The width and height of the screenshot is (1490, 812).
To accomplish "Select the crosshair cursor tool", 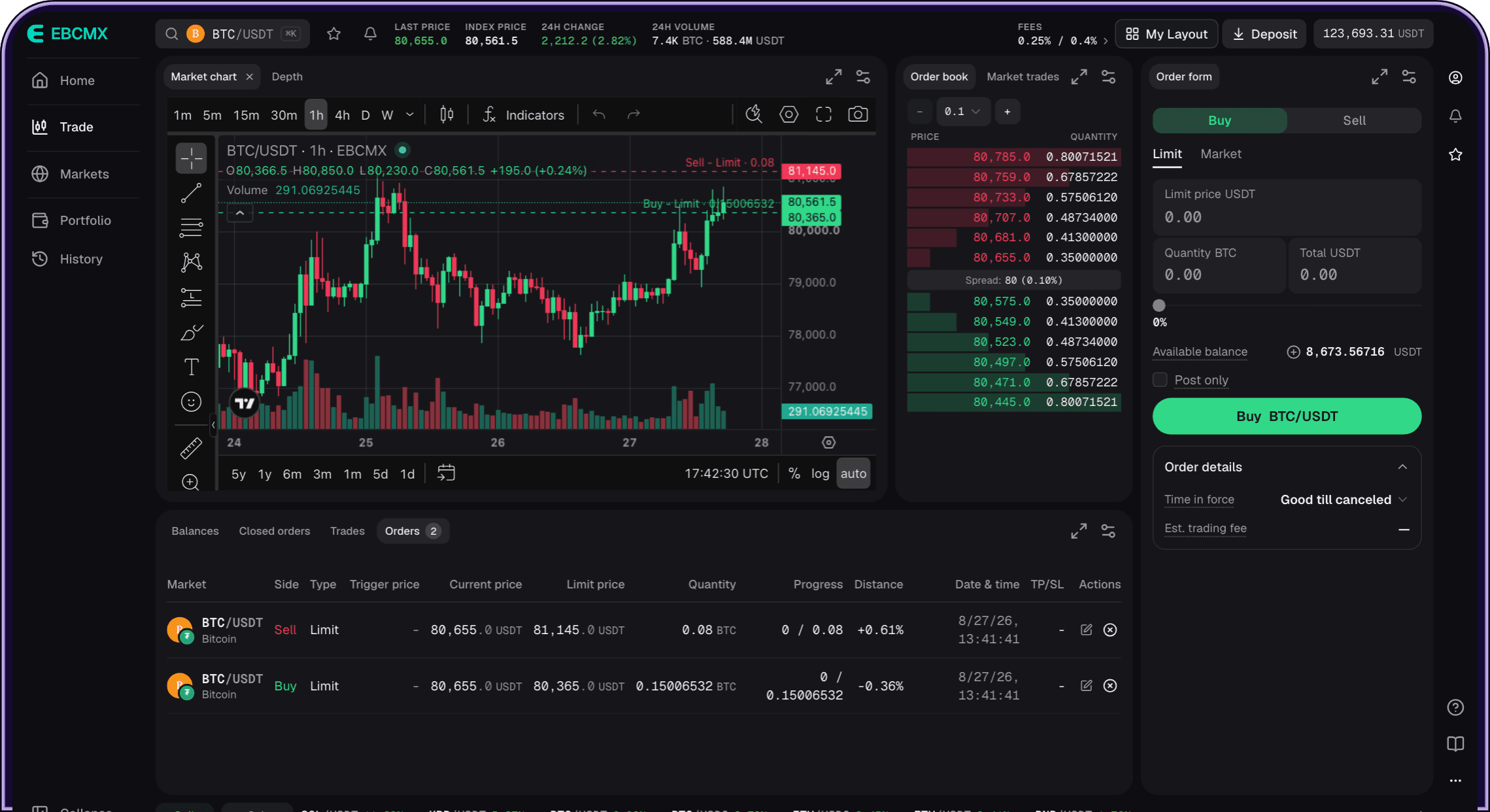I will 191,158.
